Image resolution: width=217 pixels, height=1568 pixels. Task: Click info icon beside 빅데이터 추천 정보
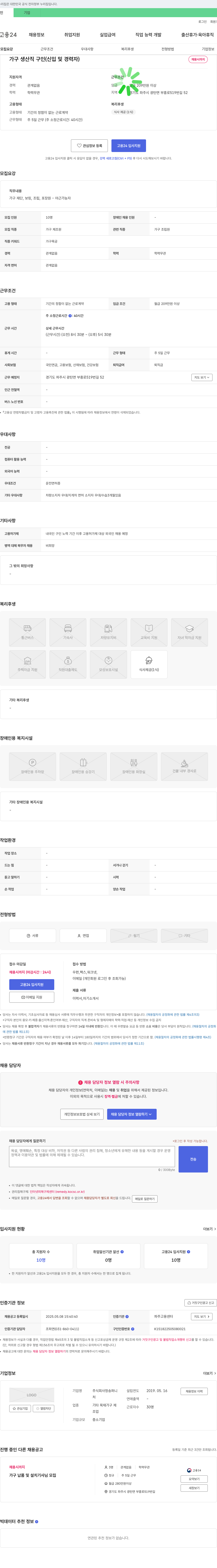pos(37,1522)
